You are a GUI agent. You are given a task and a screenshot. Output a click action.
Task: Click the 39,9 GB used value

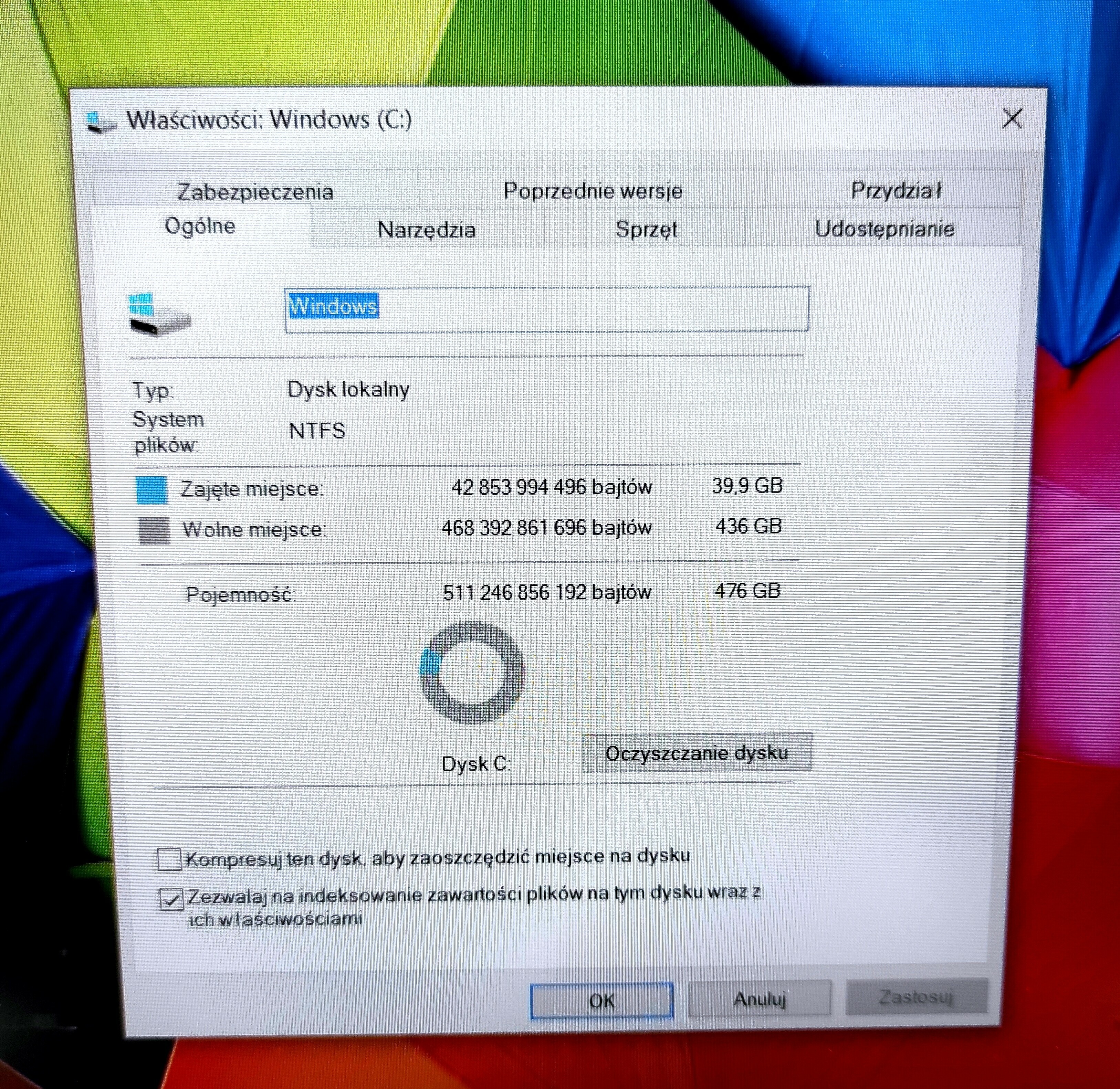747,486
